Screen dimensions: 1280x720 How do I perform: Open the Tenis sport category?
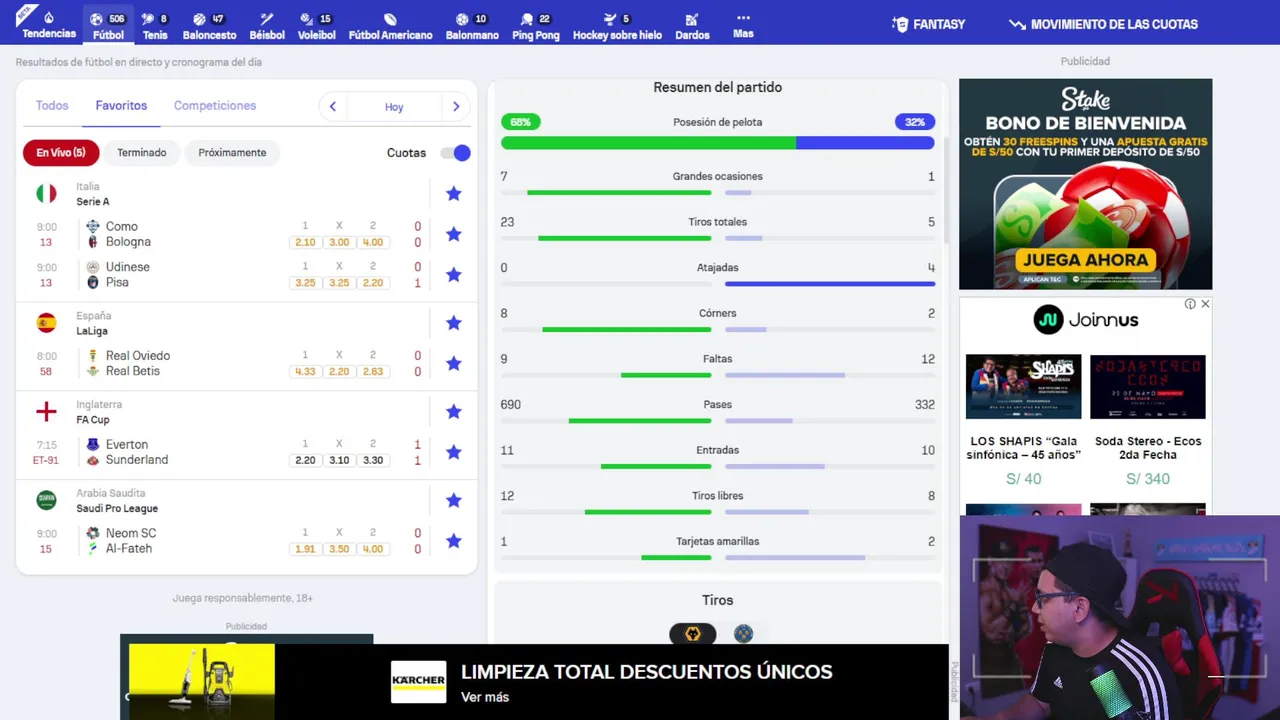[x=155, y=26]
